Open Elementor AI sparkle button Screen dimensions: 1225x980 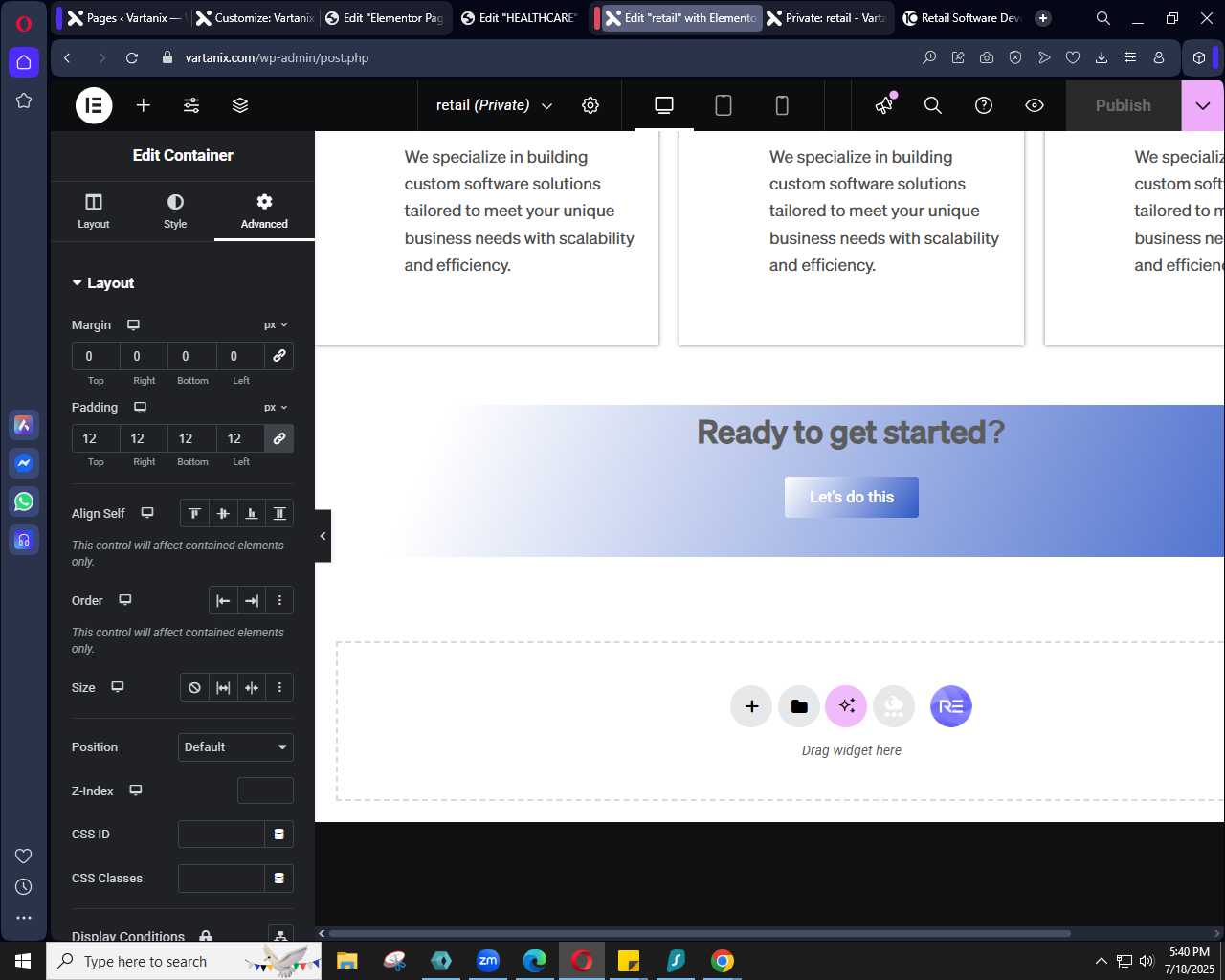tap(846, 706)
